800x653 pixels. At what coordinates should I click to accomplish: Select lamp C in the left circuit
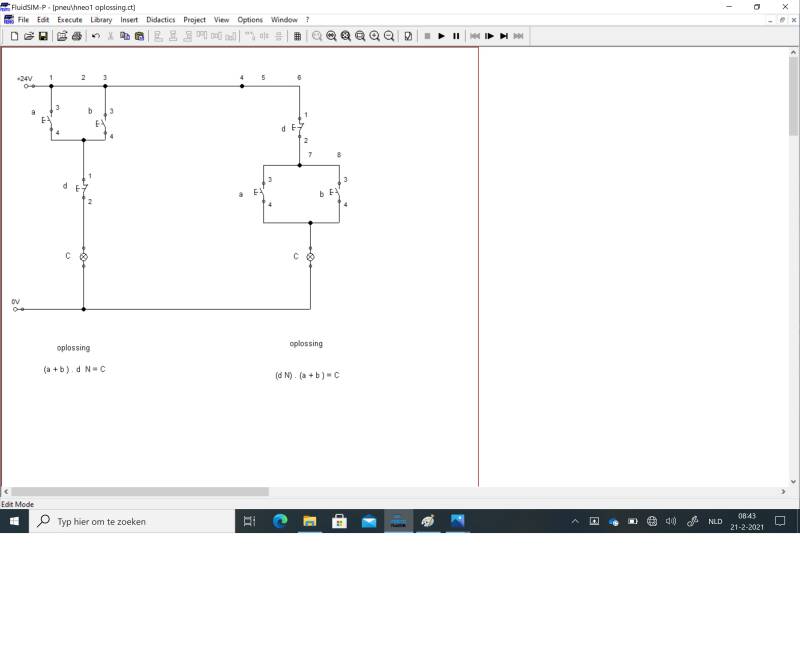pos(83,257)
